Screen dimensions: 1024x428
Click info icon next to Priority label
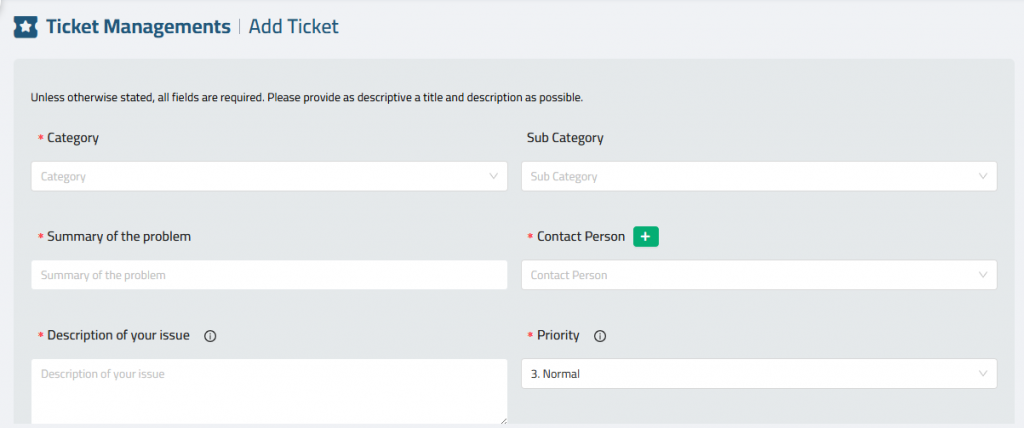[600, 336]
